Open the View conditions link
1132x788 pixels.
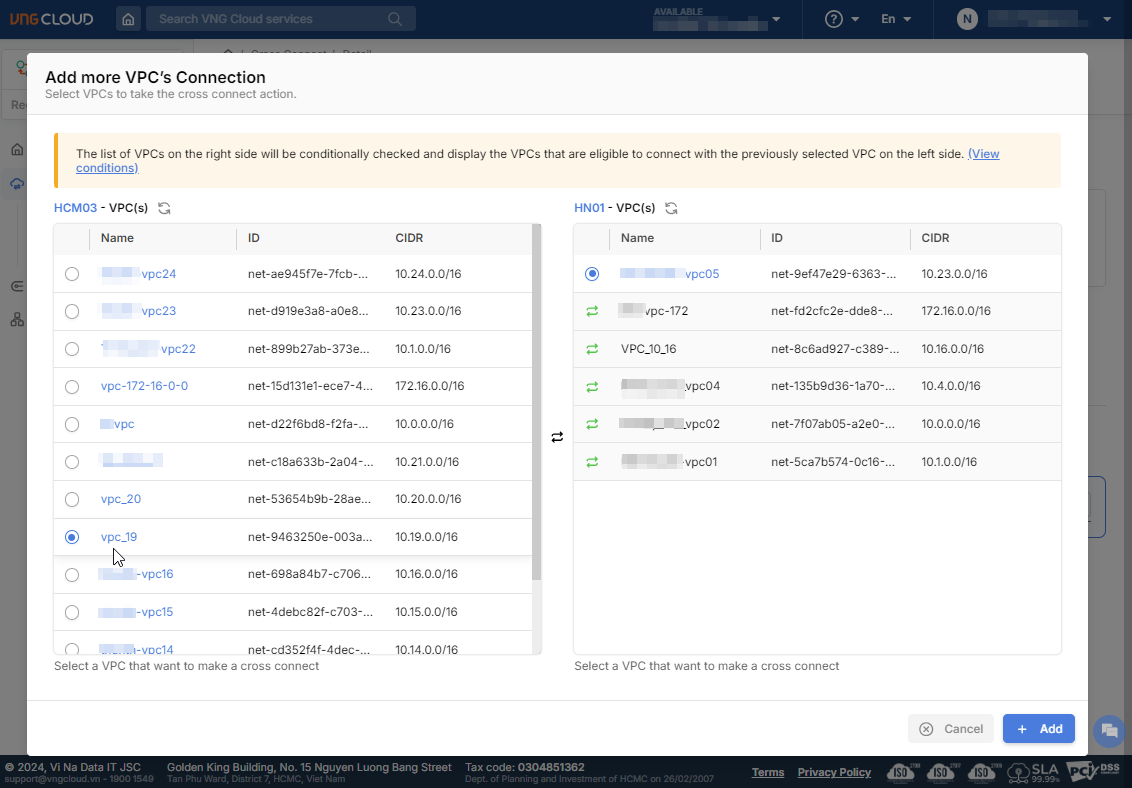click(983, 154)
